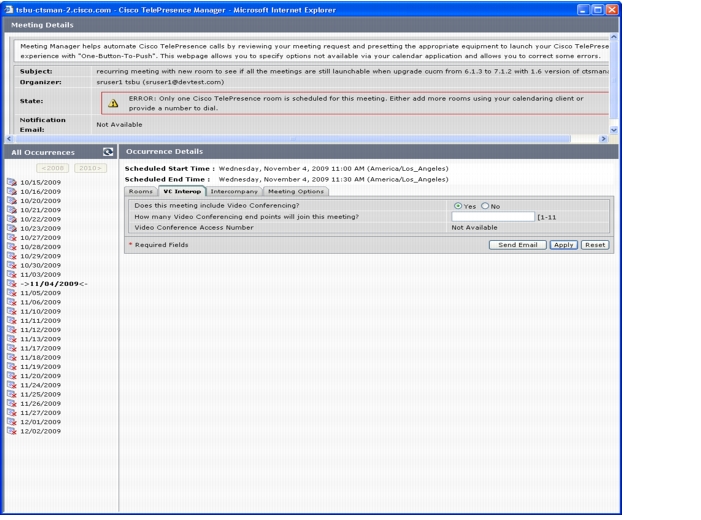Click the calendar icon beside 10/20/2009
This screenshot has width=701, height=520.
[12, 200]
